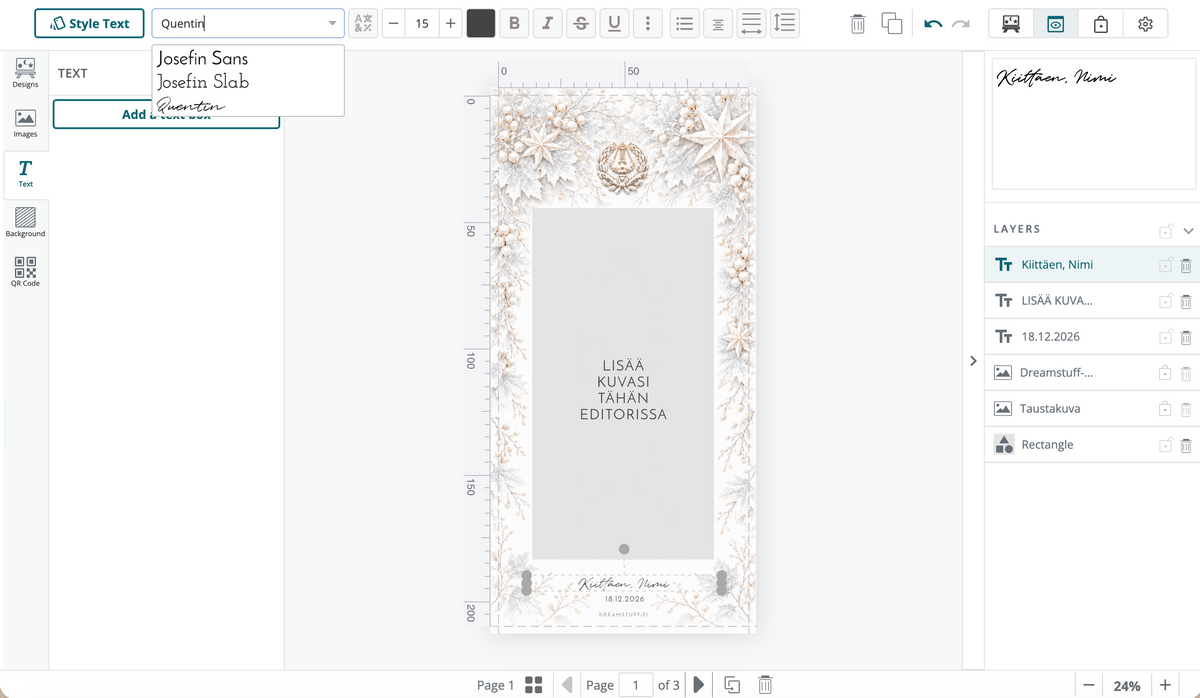Open more text formatting options
1200x698 pixels.
(648, 23)
